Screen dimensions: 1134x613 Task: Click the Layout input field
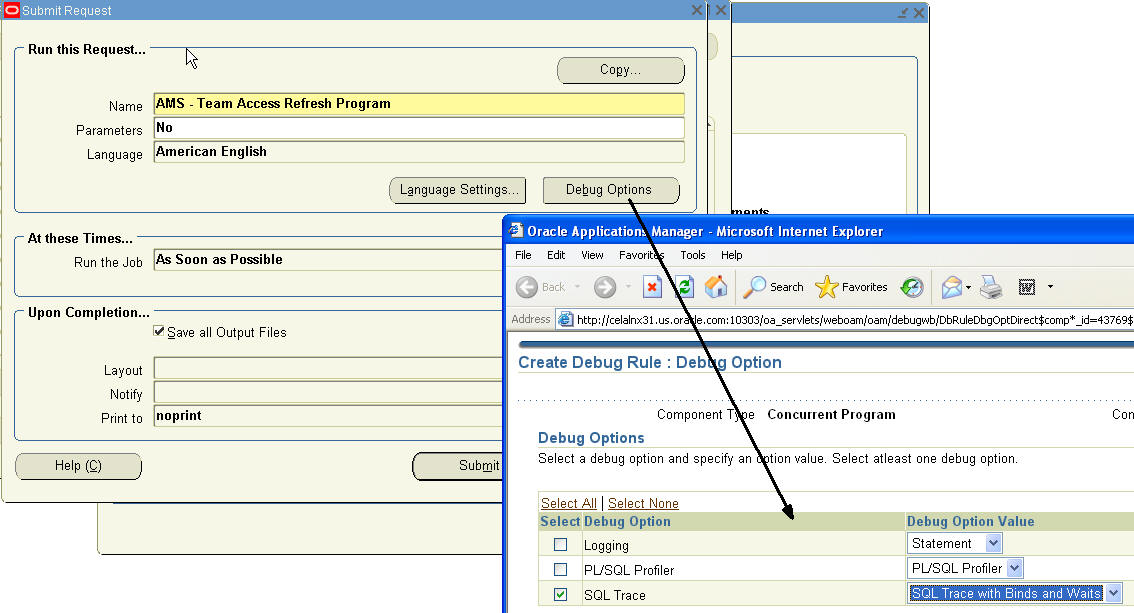(x=328, y=368)
